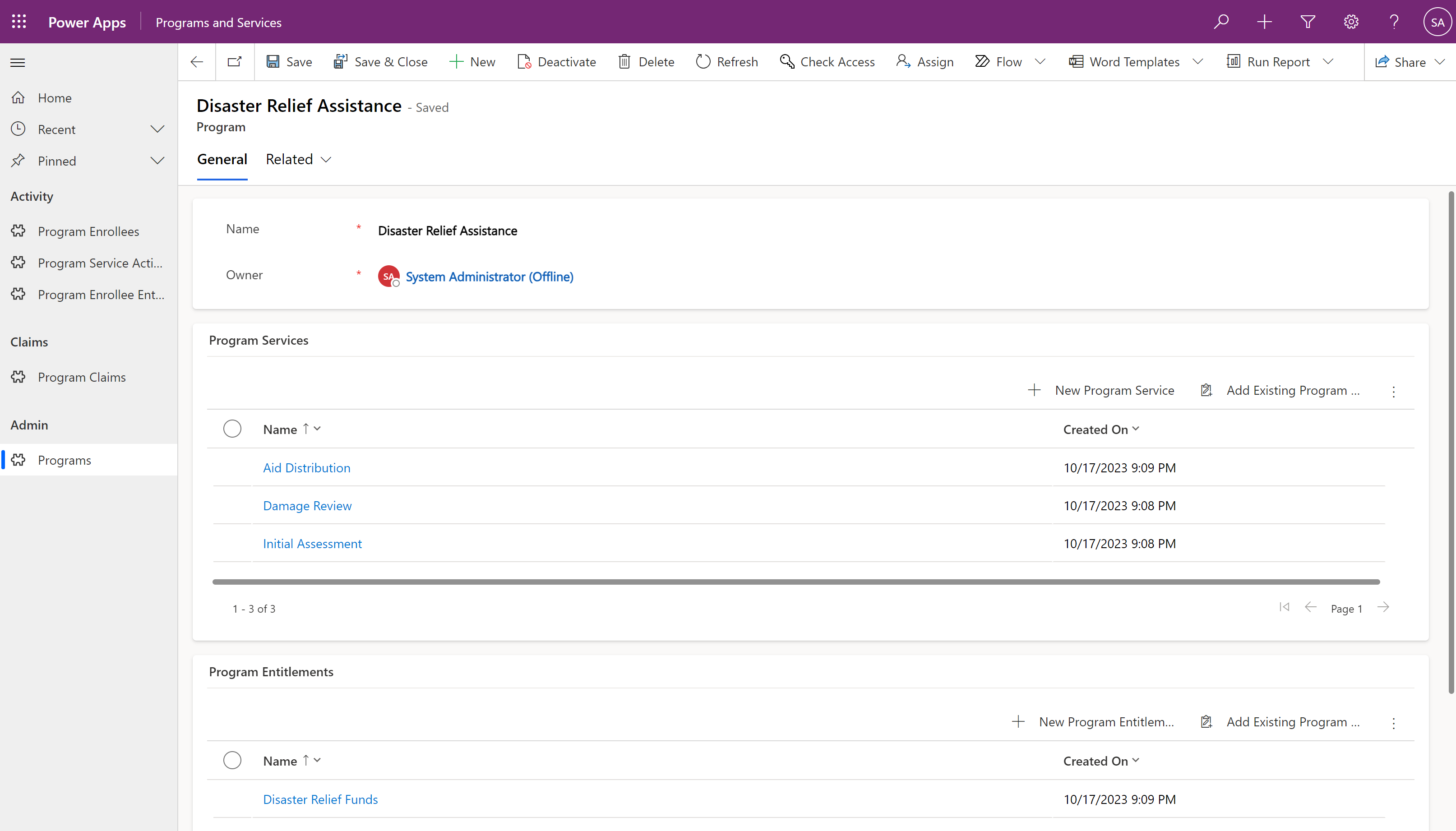
Task: Go to previous page in Program Services
Action: (1310, 607)
